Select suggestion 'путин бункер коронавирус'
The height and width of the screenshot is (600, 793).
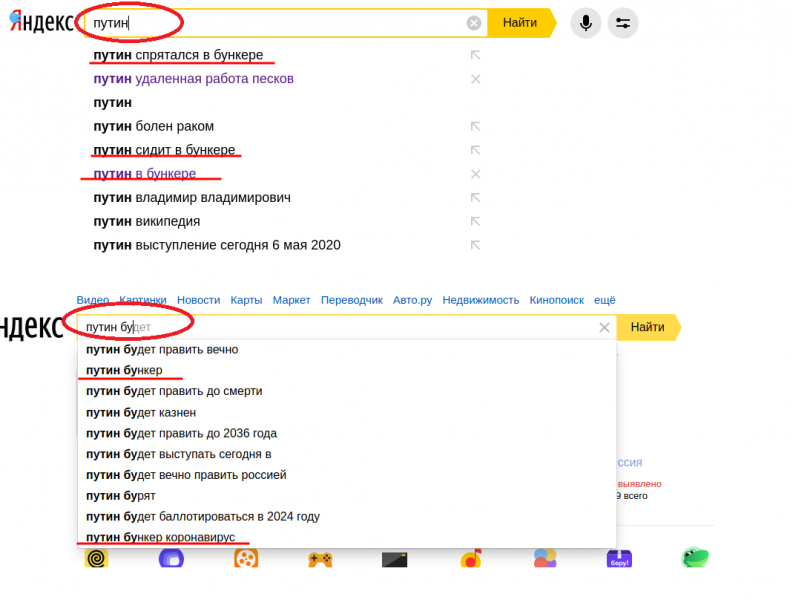(x=160, y=537)
